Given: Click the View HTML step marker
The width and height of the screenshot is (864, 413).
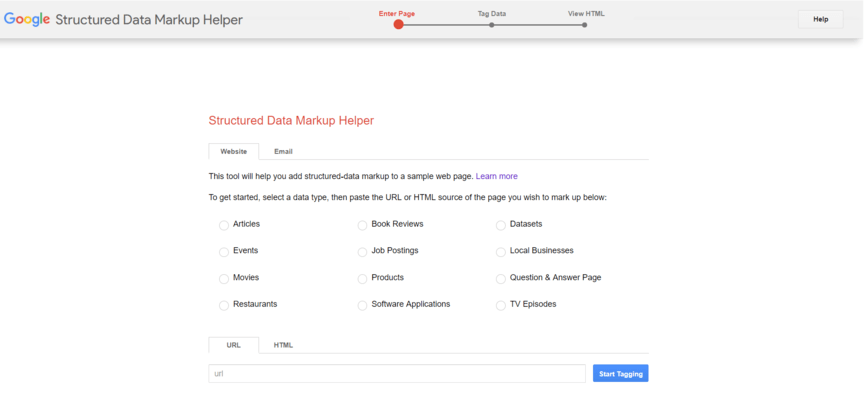Looking at the screenshot, I should [x=584, y=25].
